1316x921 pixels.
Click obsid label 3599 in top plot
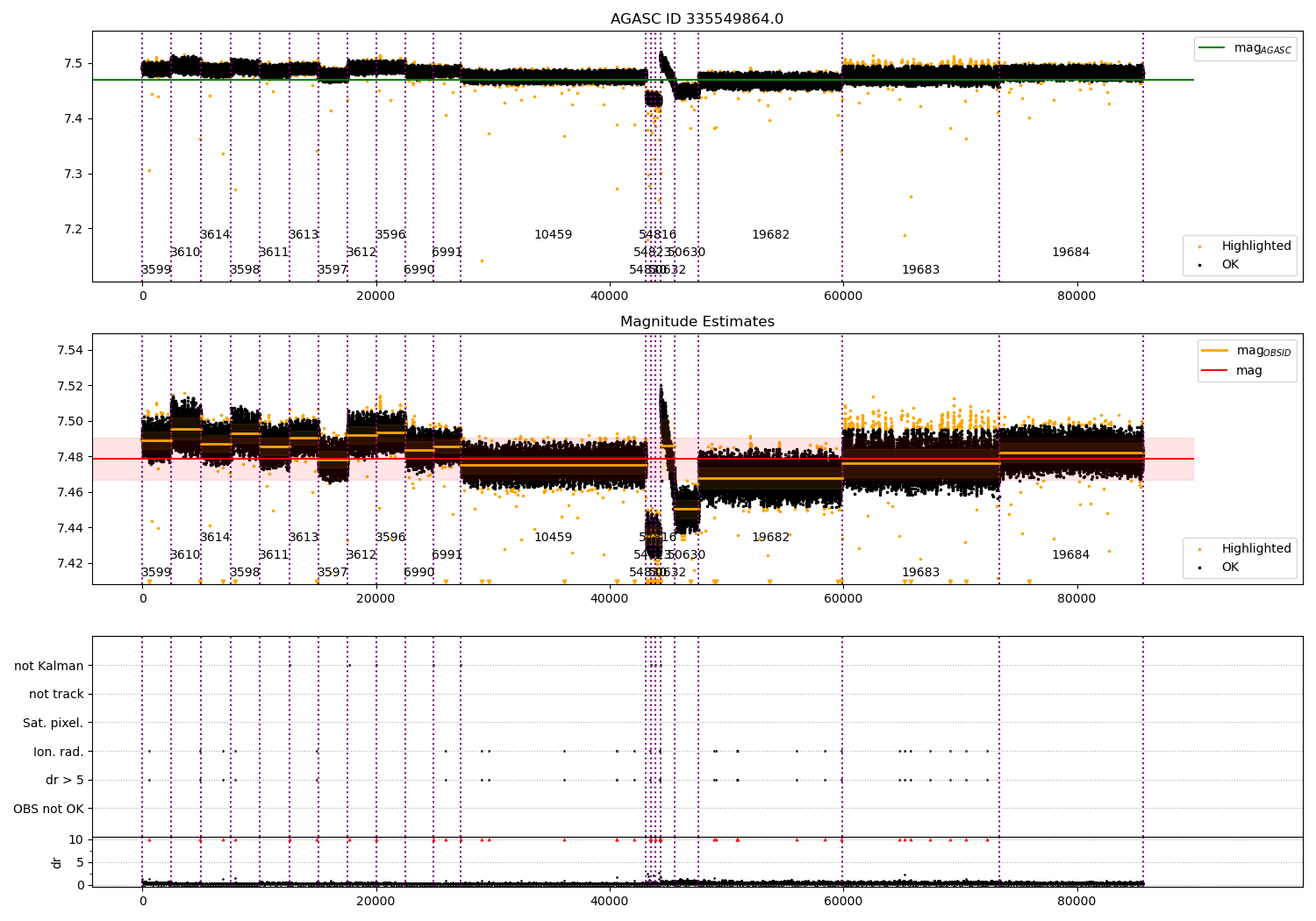[x=156, y=270]
